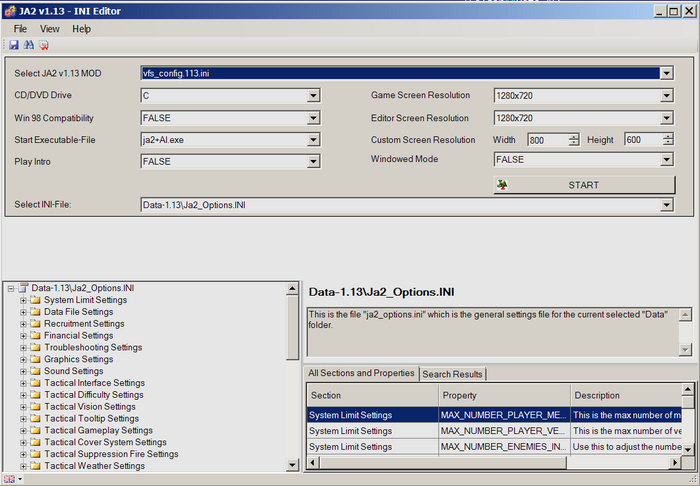
Task: Click the Sound Settings folder icon
Action: (35, 372)
